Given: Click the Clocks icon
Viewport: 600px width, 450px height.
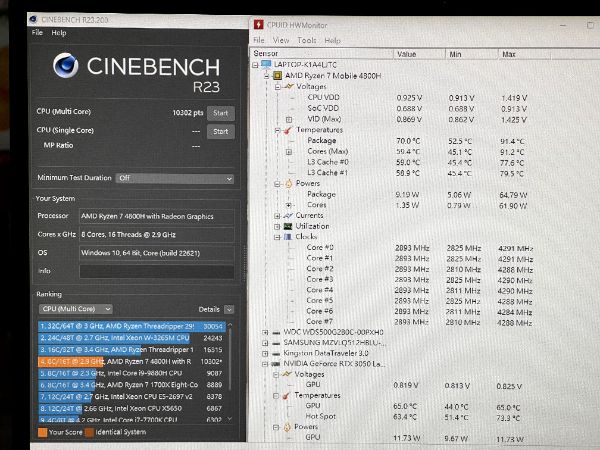Looking at the screenshot, I should point(288,236).
